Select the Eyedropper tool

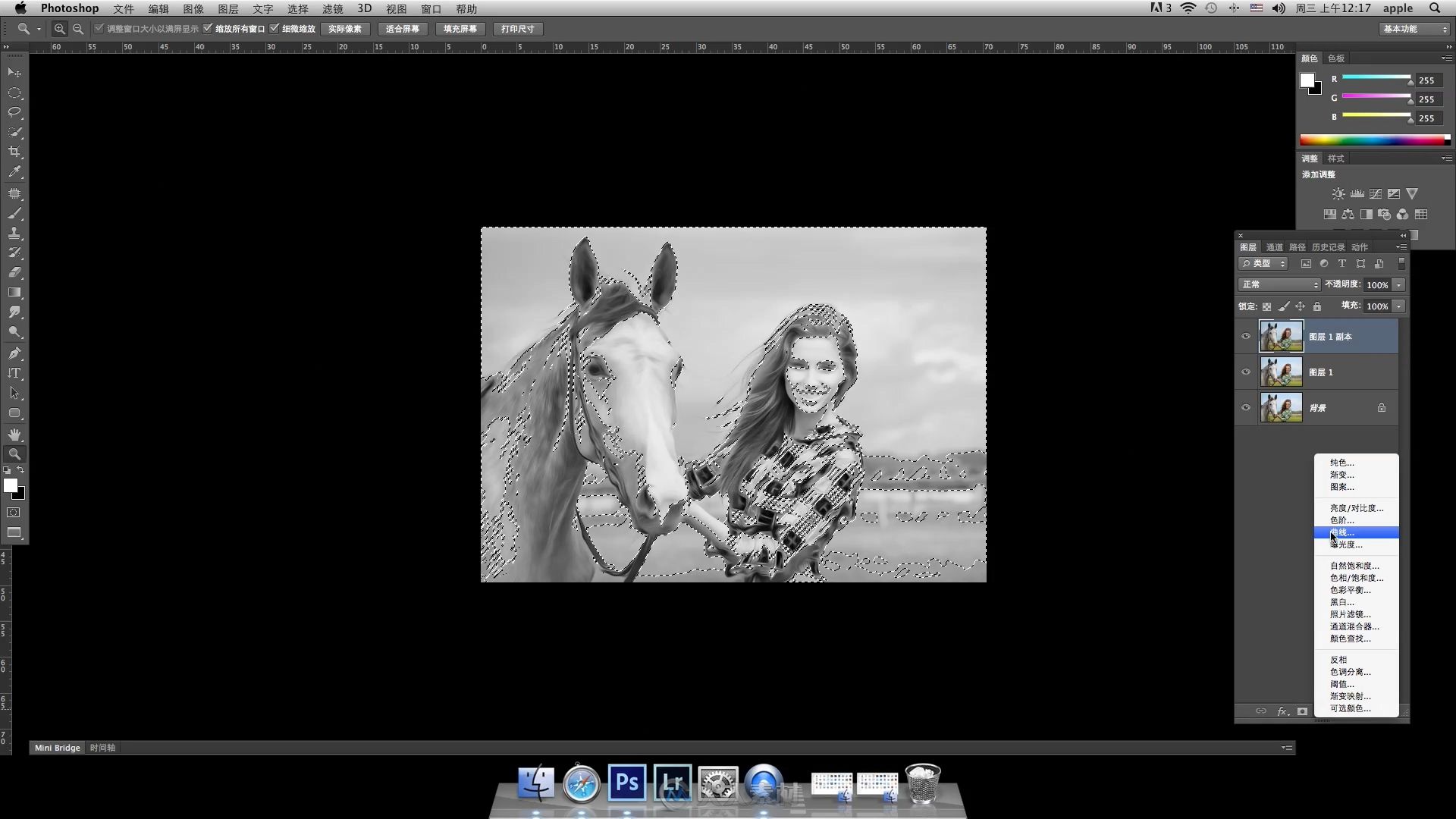point(14,172)
